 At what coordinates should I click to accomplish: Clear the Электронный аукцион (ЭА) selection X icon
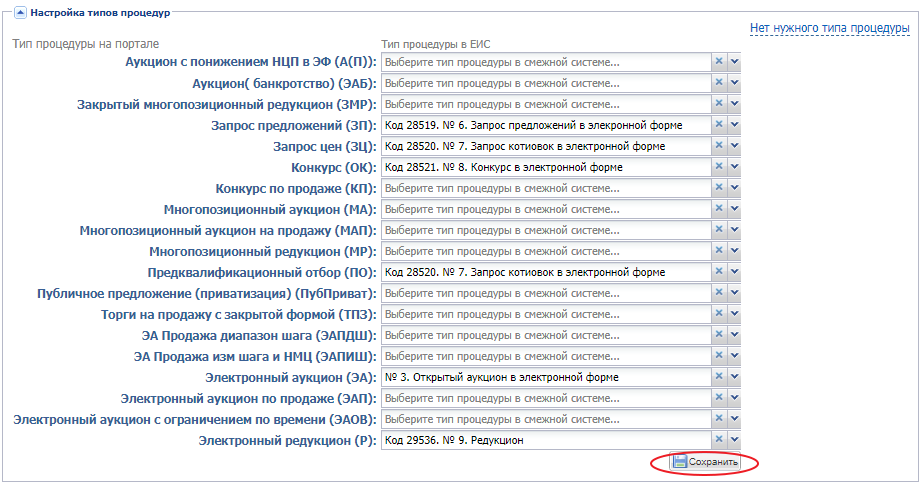point(718,377)
